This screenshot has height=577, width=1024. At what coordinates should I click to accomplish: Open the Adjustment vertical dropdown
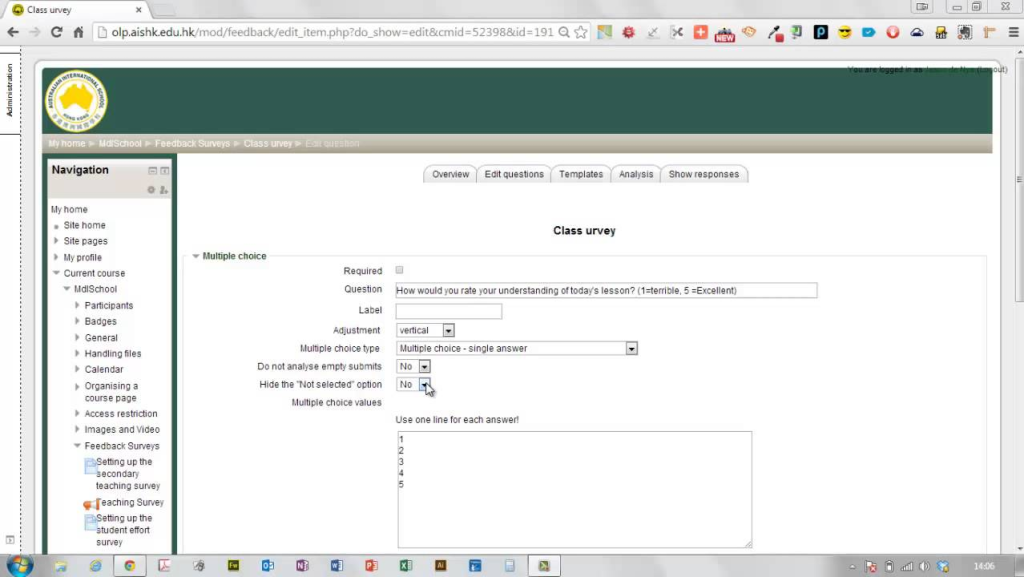(425, 330)
